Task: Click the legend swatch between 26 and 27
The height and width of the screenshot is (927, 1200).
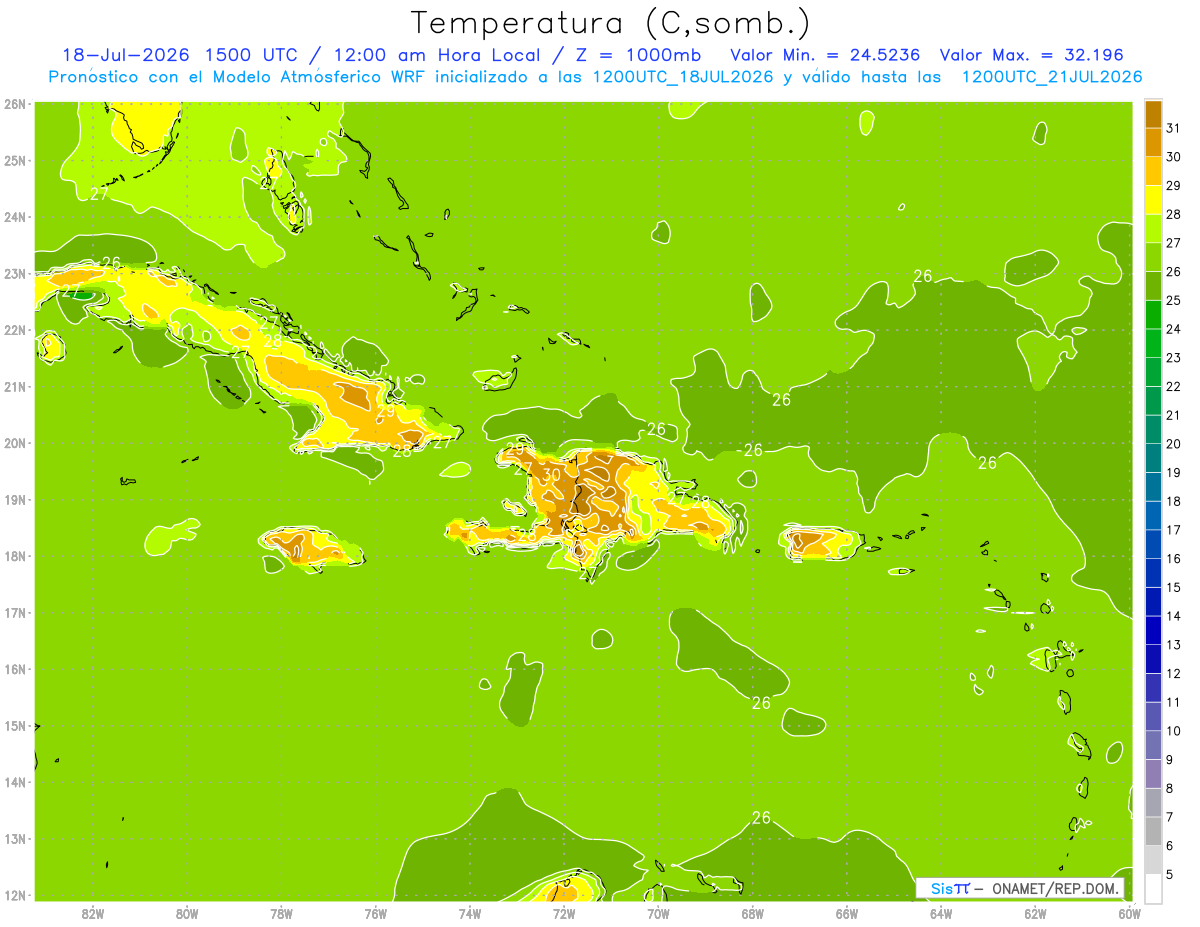Action: pyautogui.click(x=1153, y=257)
